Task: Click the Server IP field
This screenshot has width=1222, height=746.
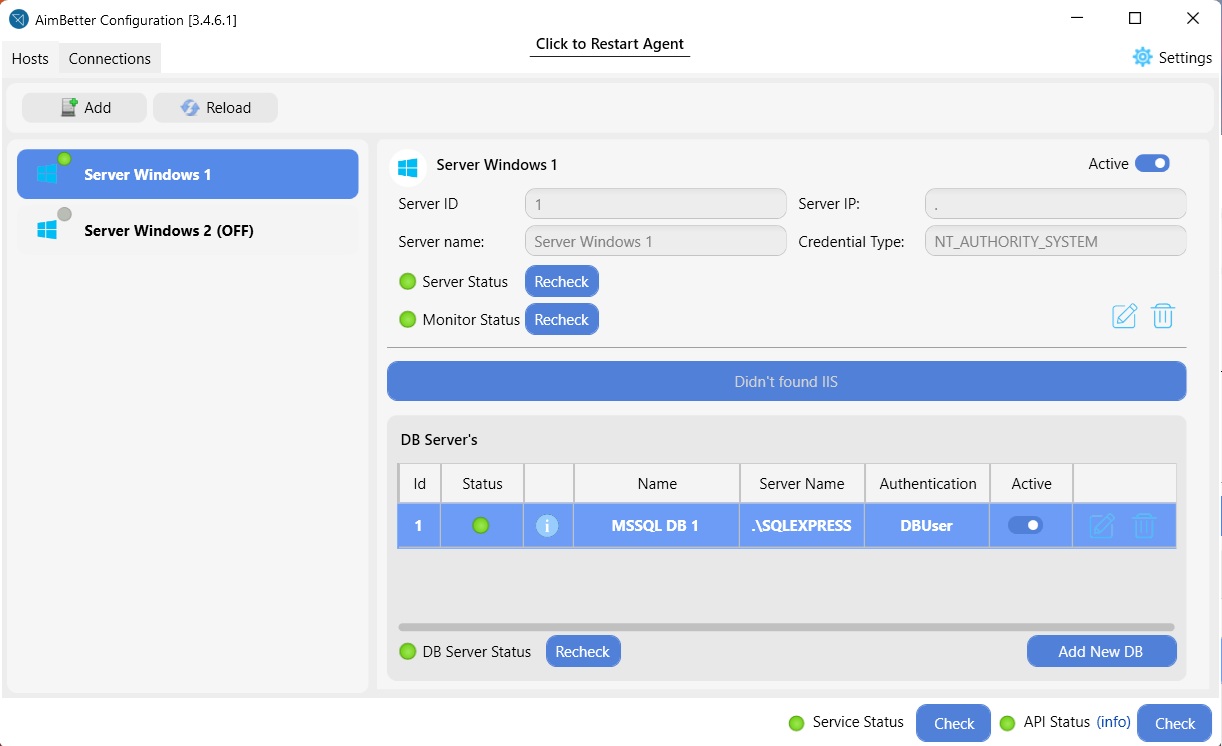Action: tap(1056, 204)
